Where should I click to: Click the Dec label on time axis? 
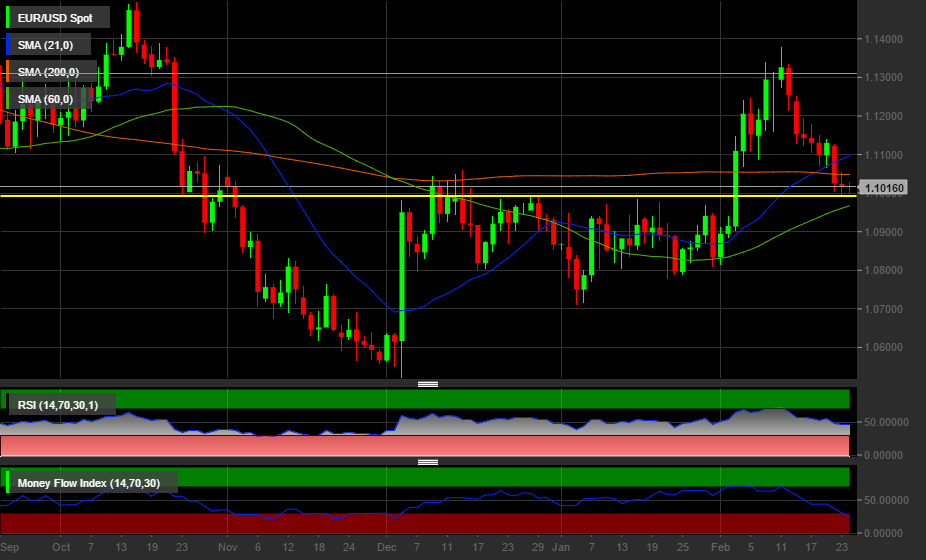pos(386,548)
